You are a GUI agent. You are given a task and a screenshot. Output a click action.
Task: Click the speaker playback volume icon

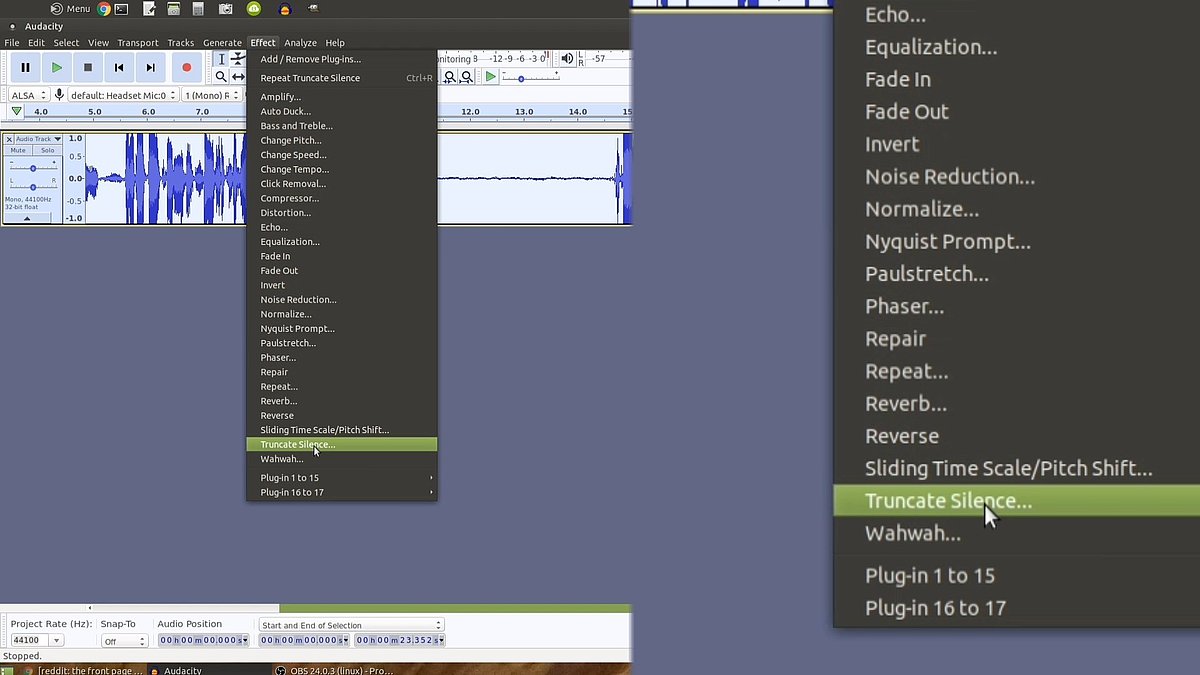click(568, 59)
